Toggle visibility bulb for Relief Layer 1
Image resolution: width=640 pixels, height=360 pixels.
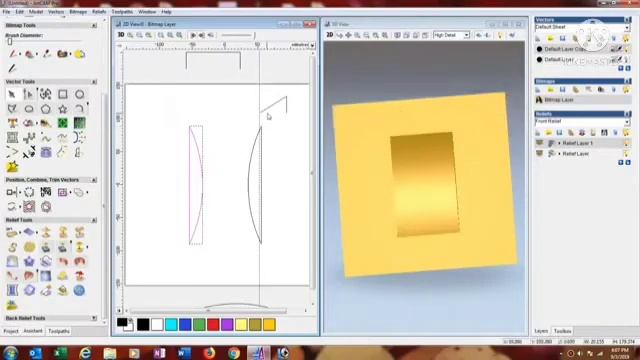626,143
